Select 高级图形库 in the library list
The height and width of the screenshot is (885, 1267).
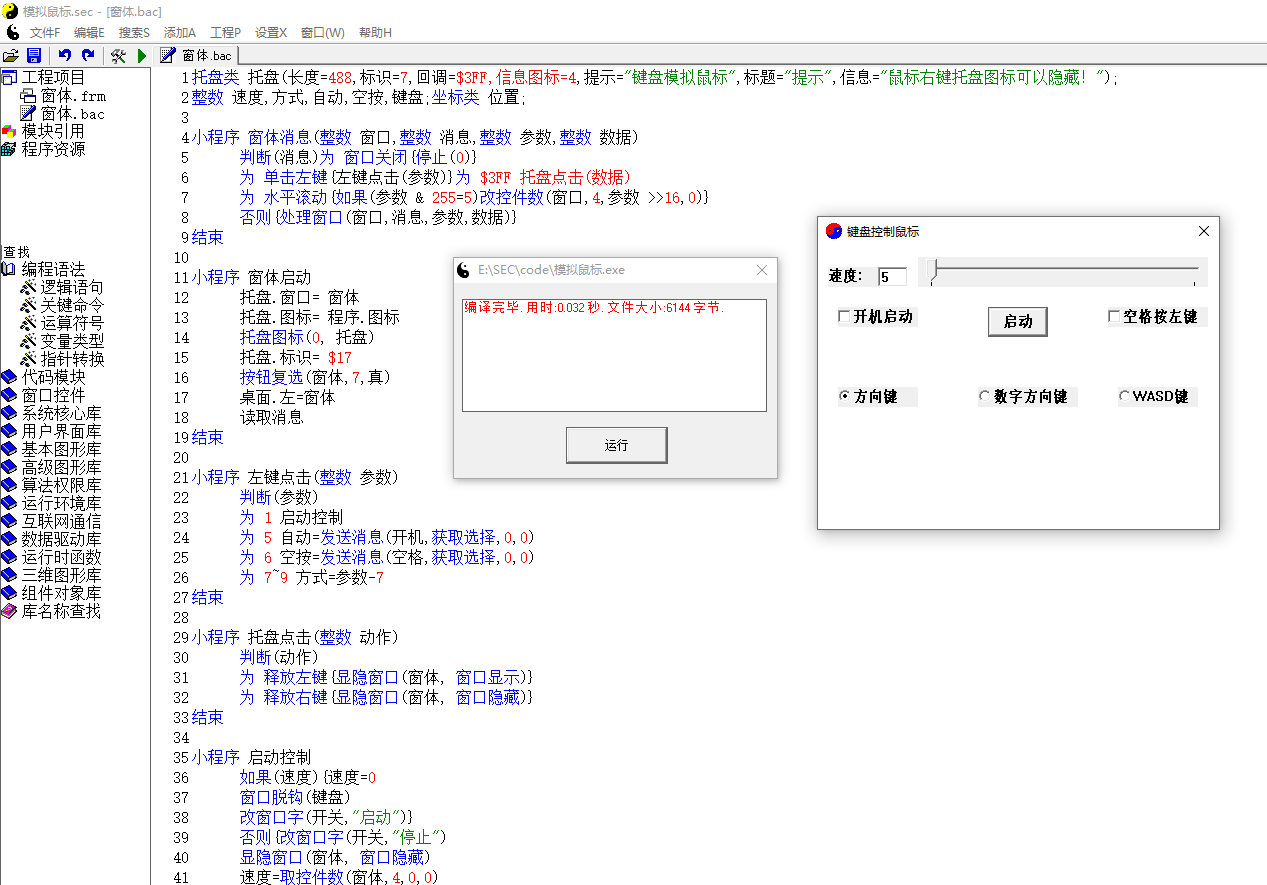(x=61, y=467)
